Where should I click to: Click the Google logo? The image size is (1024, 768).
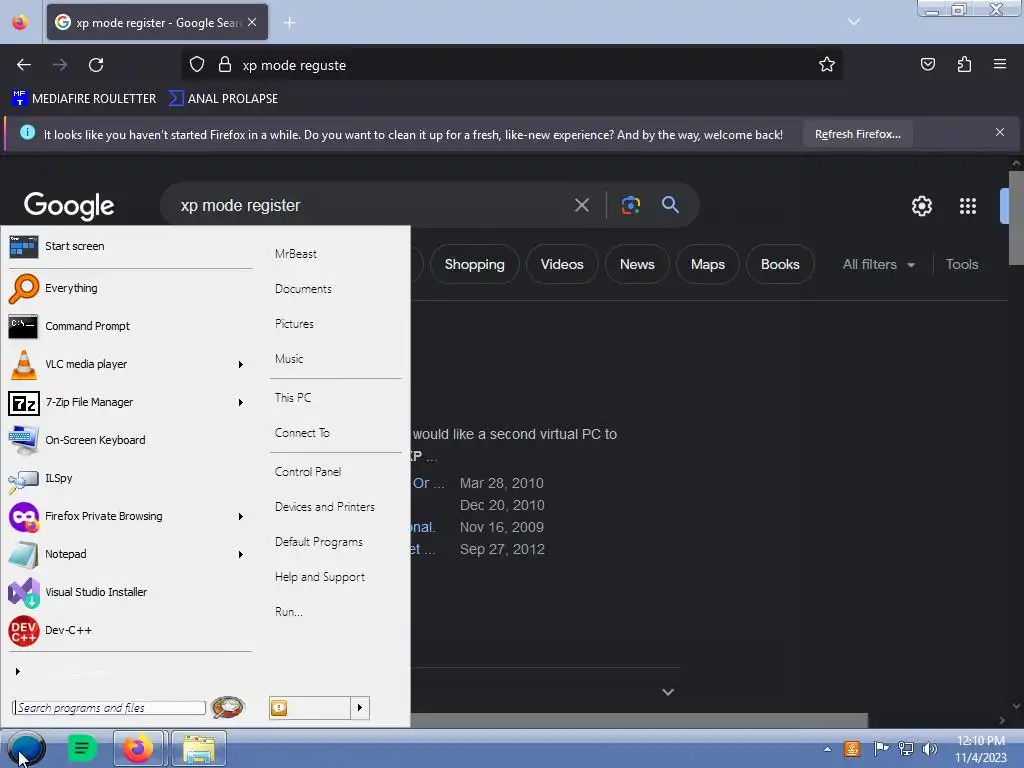[x=69, y=206]
